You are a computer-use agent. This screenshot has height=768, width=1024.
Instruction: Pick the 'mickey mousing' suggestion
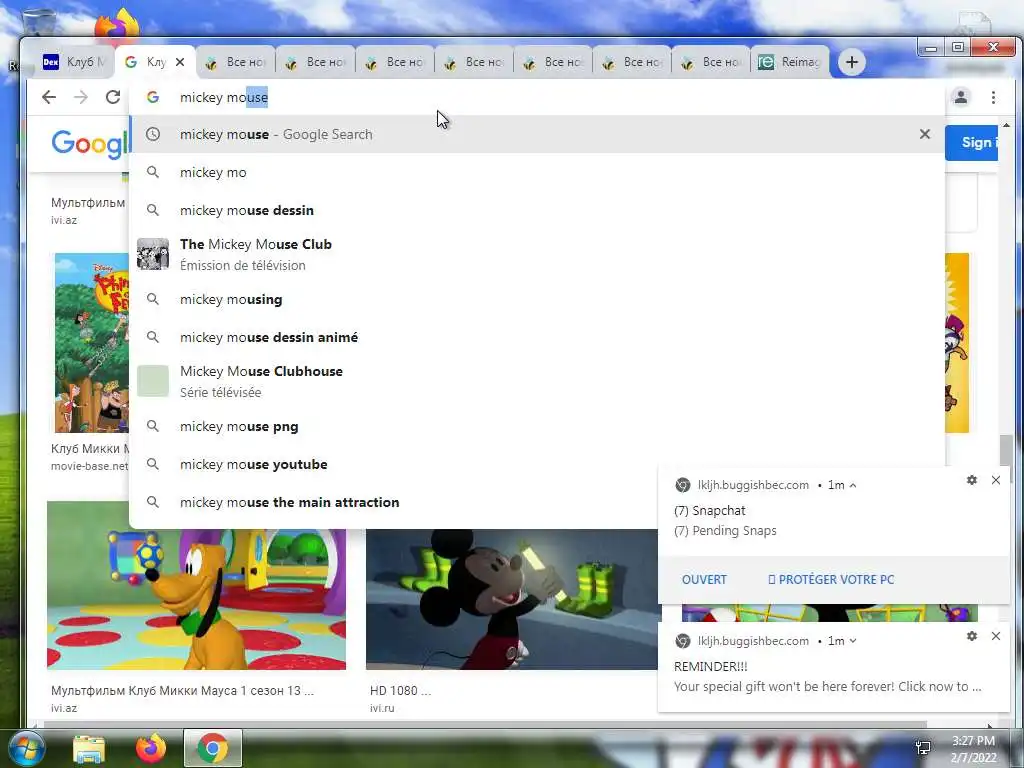click(x=537, y=299)
